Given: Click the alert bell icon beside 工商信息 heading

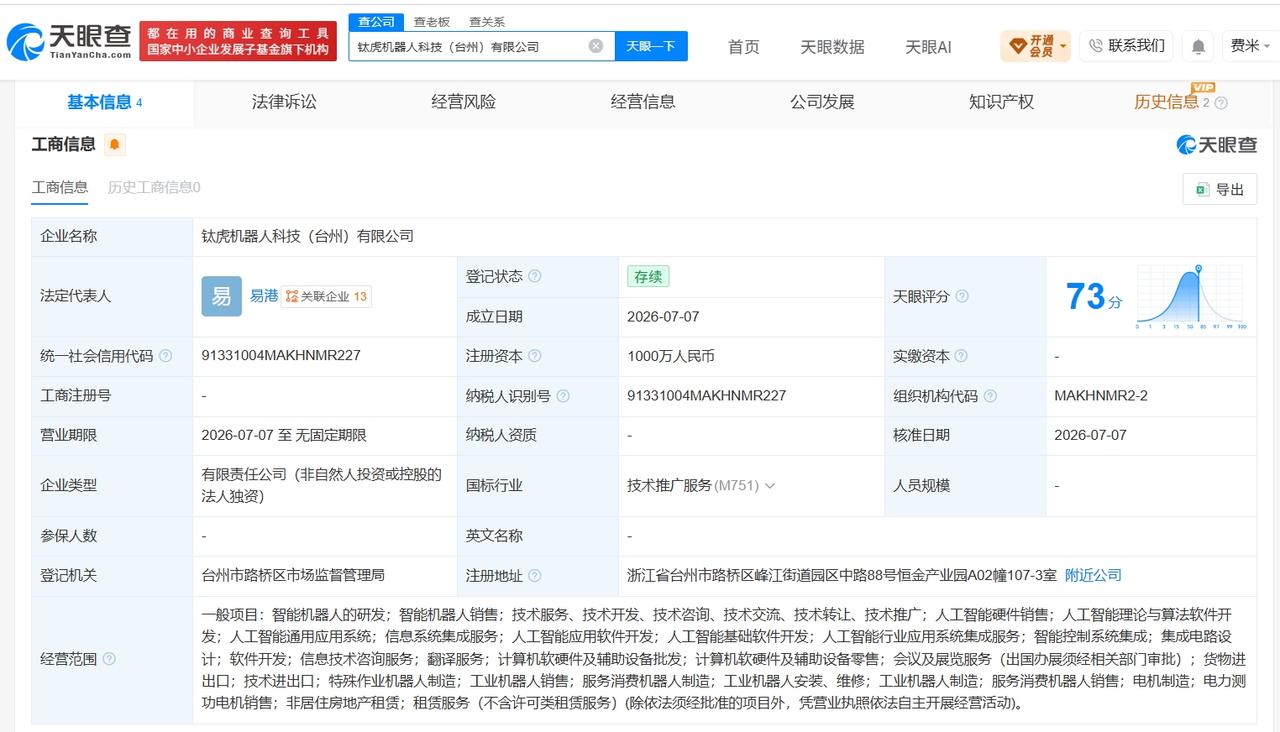Looking at the screenshot, I should click(x=115, y=144).
